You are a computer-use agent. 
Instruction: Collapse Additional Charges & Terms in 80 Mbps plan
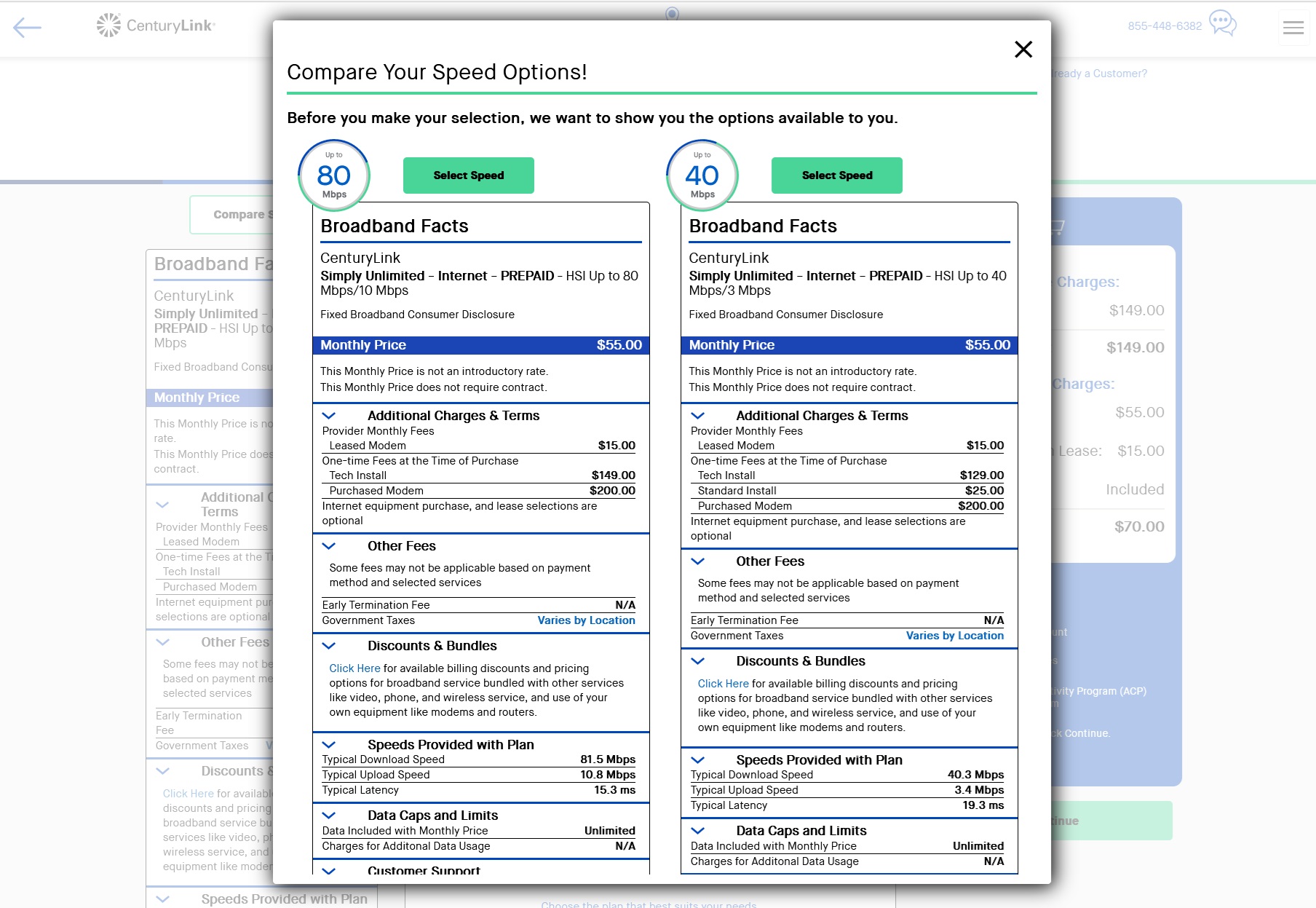click(329, 416)
